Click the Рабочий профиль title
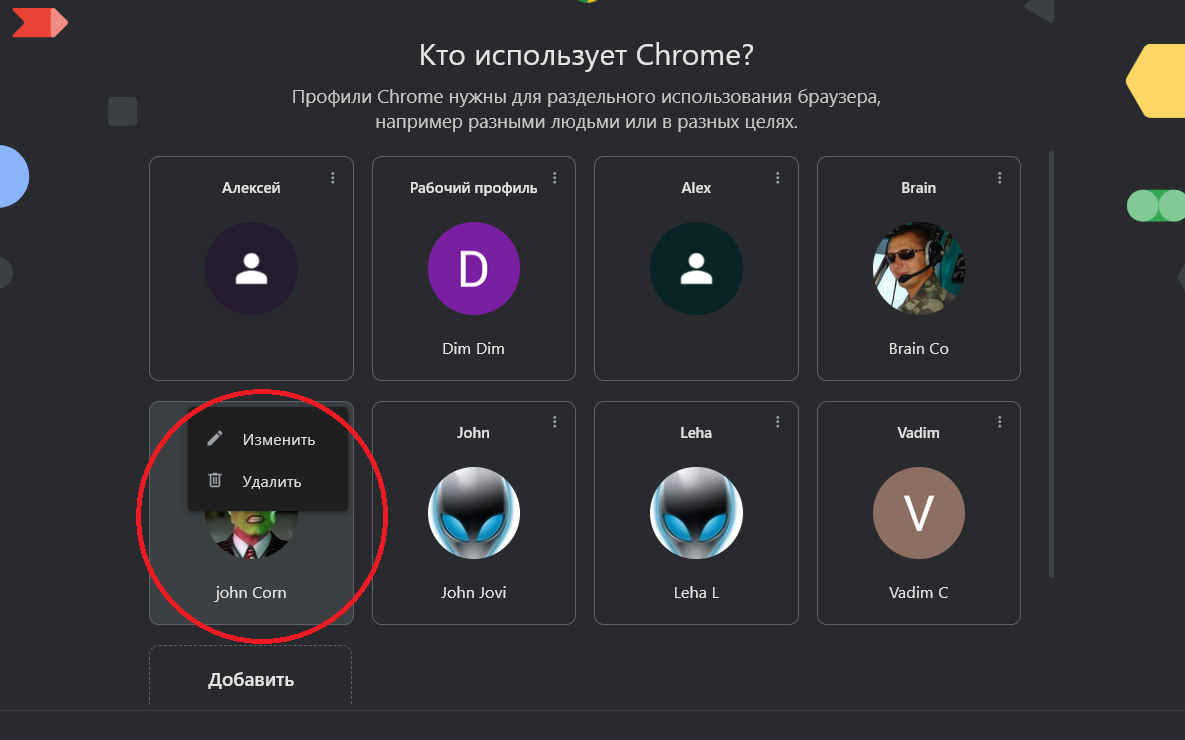 coord(474,187)
